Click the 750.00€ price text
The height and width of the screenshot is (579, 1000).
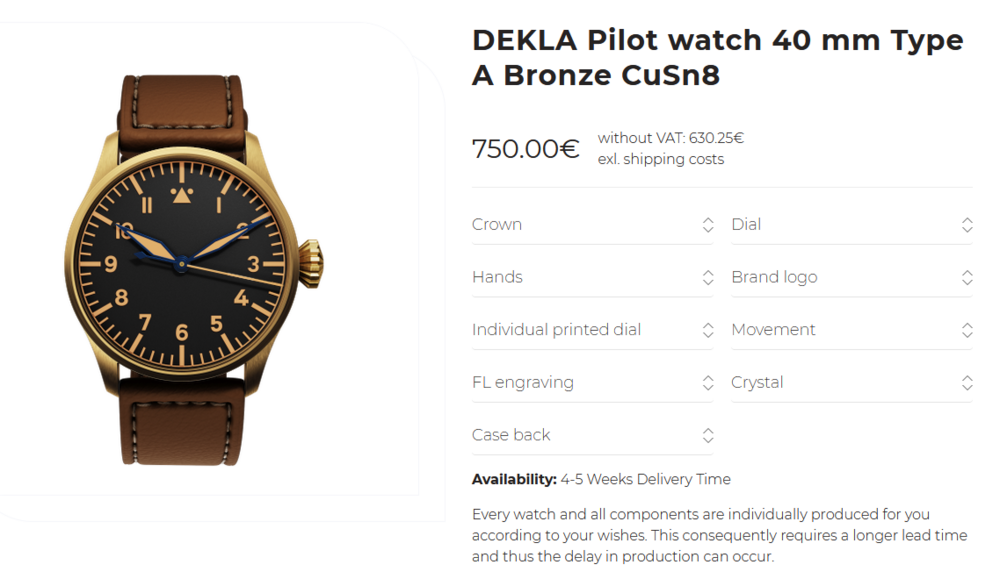point(525,149)
